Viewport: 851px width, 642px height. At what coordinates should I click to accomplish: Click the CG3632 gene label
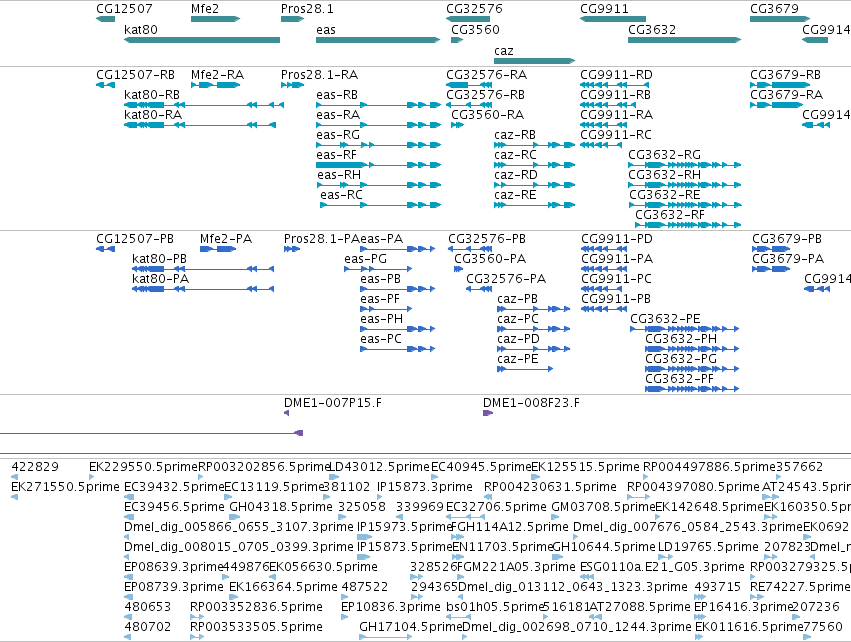(652, 29)
